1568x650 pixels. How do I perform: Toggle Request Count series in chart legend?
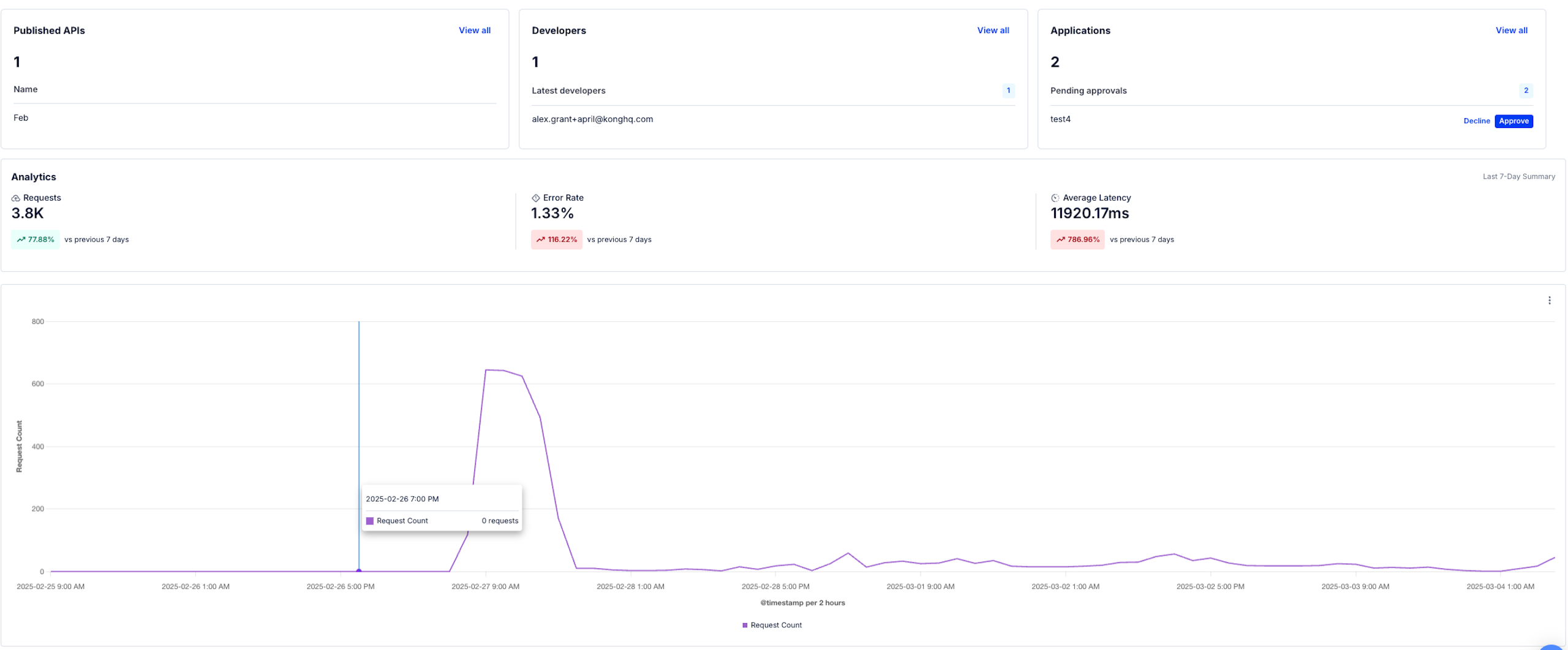pos(772,626)
